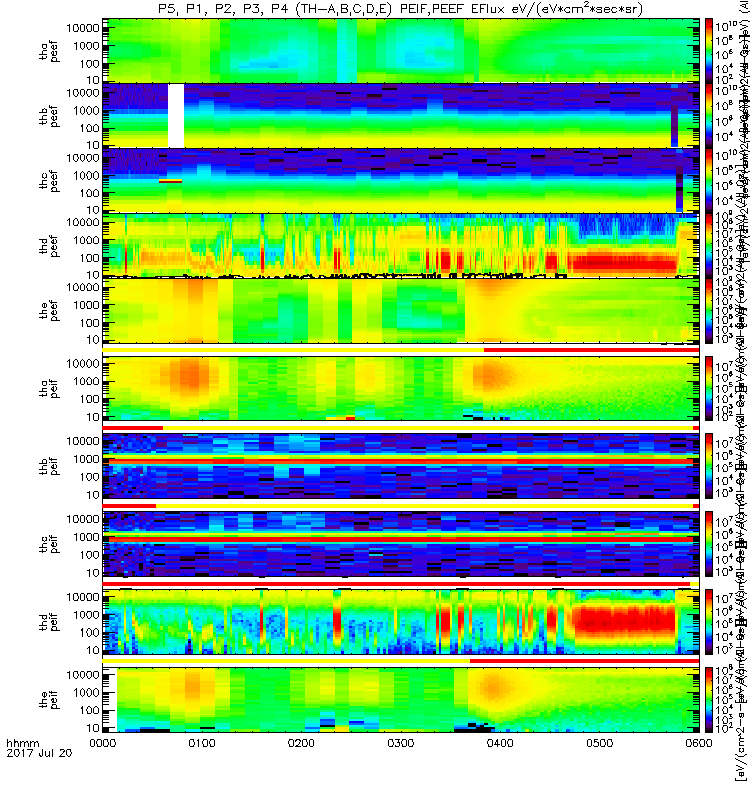
Task: Click the '0600' time axis label
Action: (x=699, y=743)
